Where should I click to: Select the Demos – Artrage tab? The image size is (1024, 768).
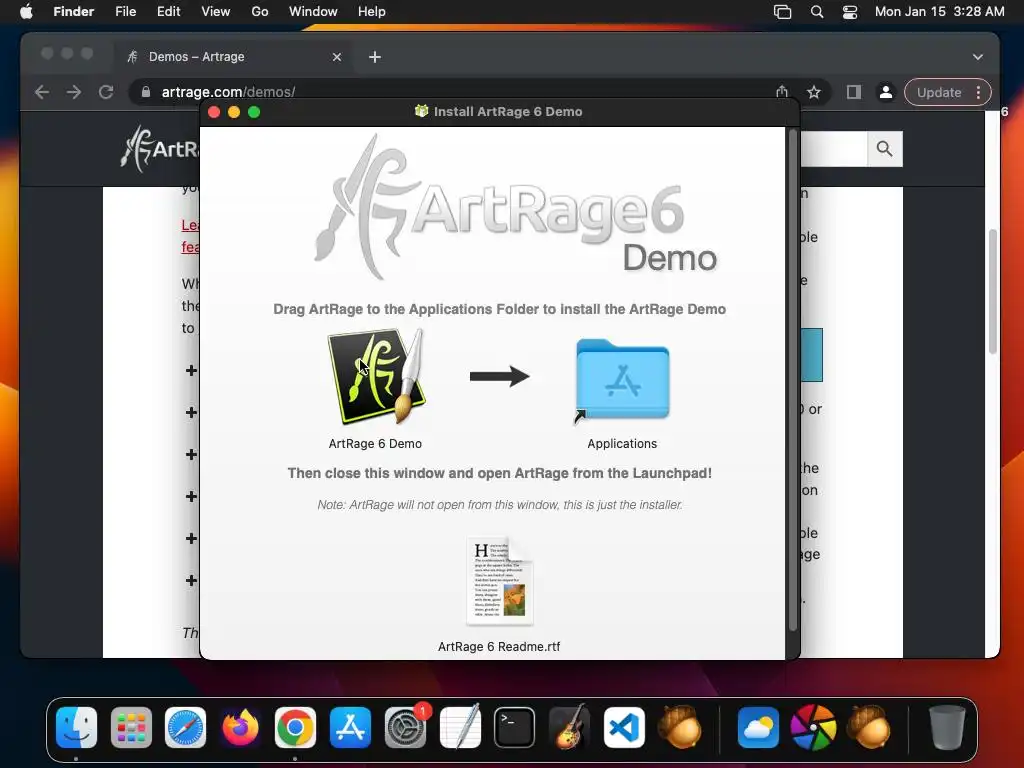tap(232, 57)
